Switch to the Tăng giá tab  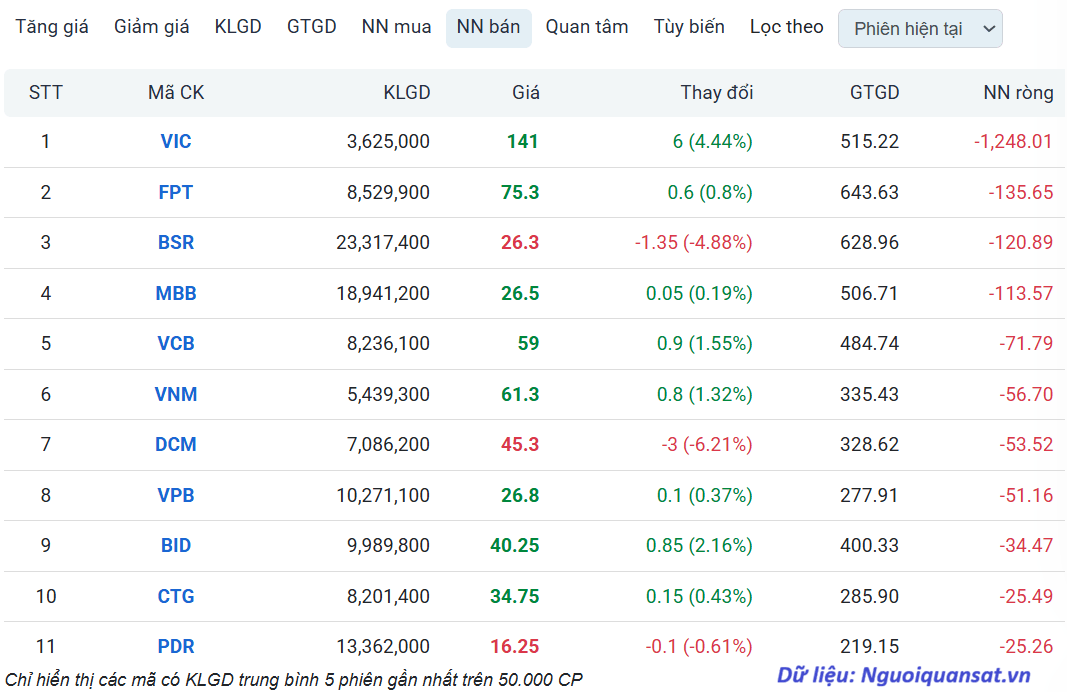pyautogui.click(x=52, y=27)
